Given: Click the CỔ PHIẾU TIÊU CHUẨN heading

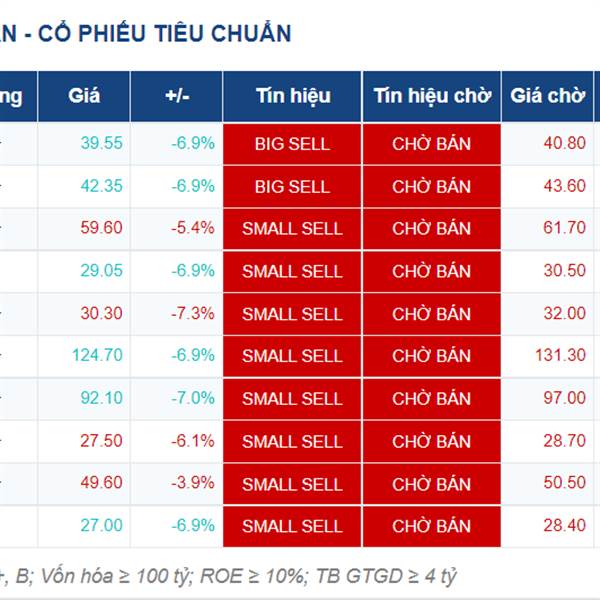Looking at the screenshot, I should pyautogui.click(x=165, y=33).
